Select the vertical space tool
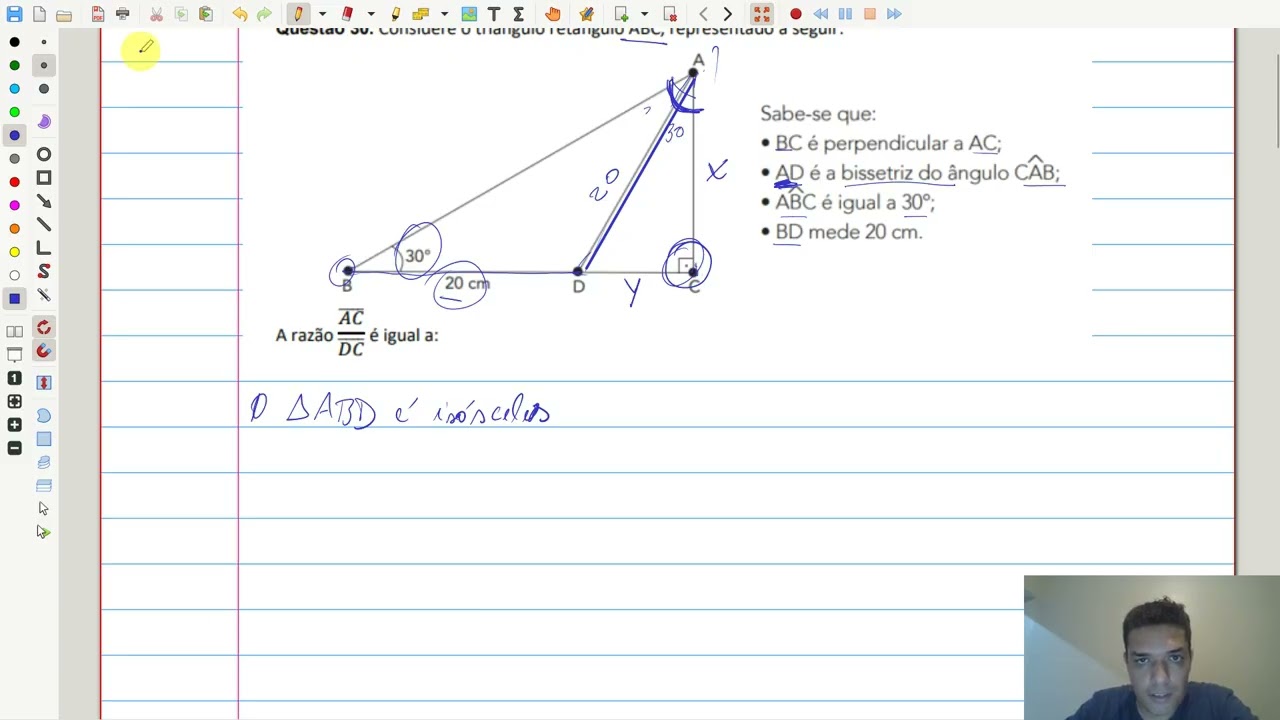1280x720 pixels. coord(43,382)
